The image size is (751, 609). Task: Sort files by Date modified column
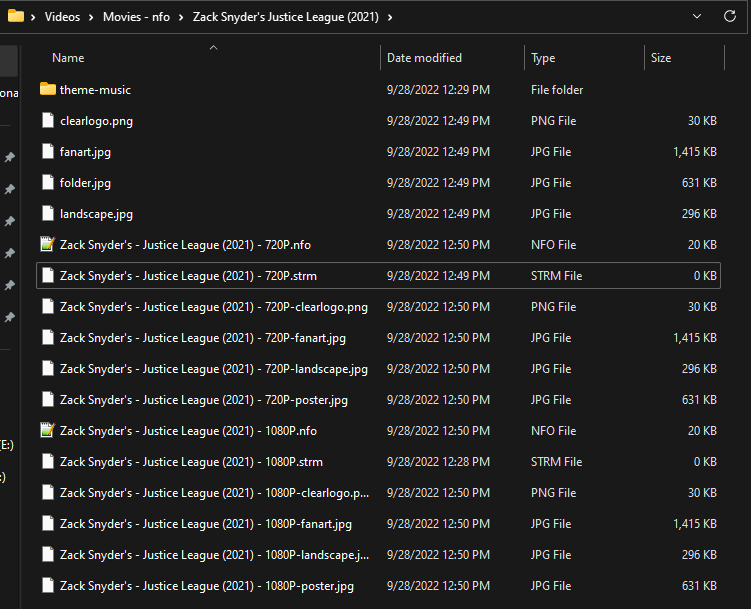tap(424, 58)
